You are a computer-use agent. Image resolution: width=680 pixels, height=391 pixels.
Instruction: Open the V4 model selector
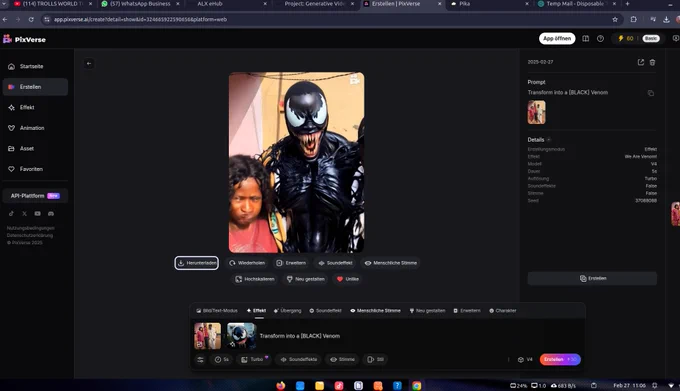pyautogui.click(x=525, y=360)
